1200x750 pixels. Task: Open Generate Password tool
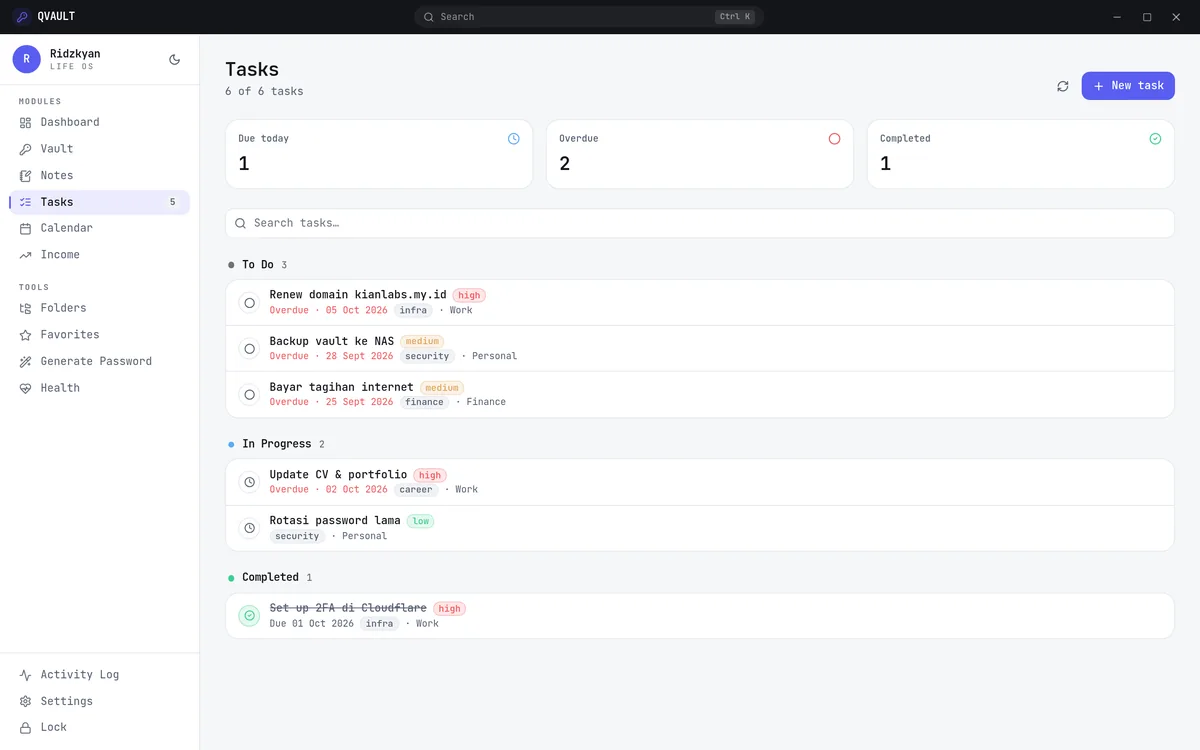click(x=100, y=361)
